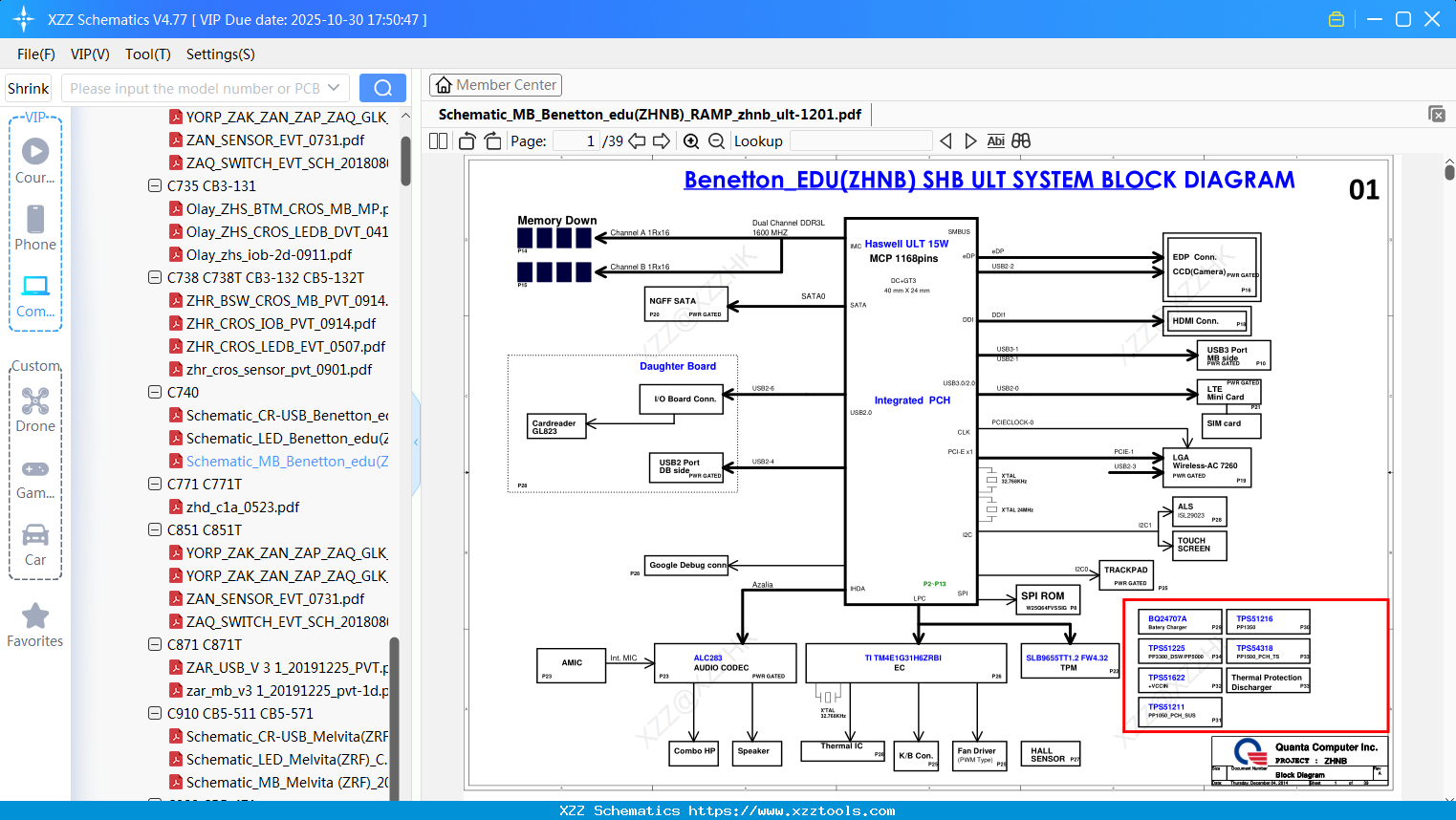
Task: Open the Courses section in the sidebar
Action: click(35, 161)
